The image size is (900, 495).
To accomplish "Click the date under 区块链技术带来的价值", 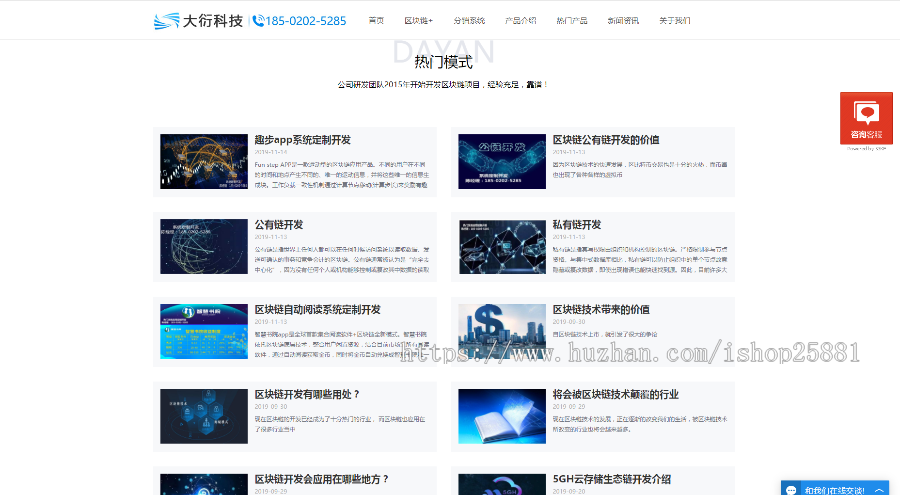I will pyautogui.click(x=569, y=322).
